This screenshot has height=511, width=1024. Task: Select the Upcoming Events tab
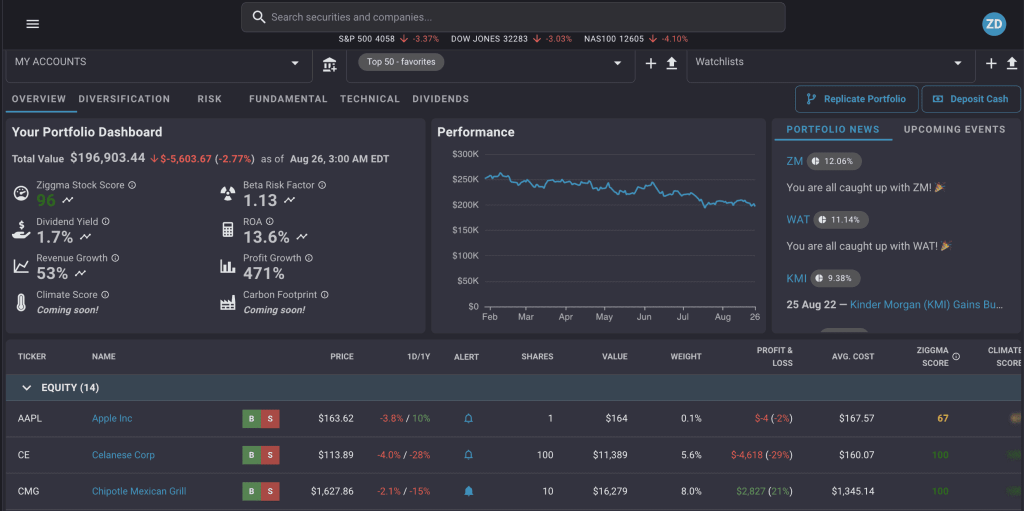(955, 129)
